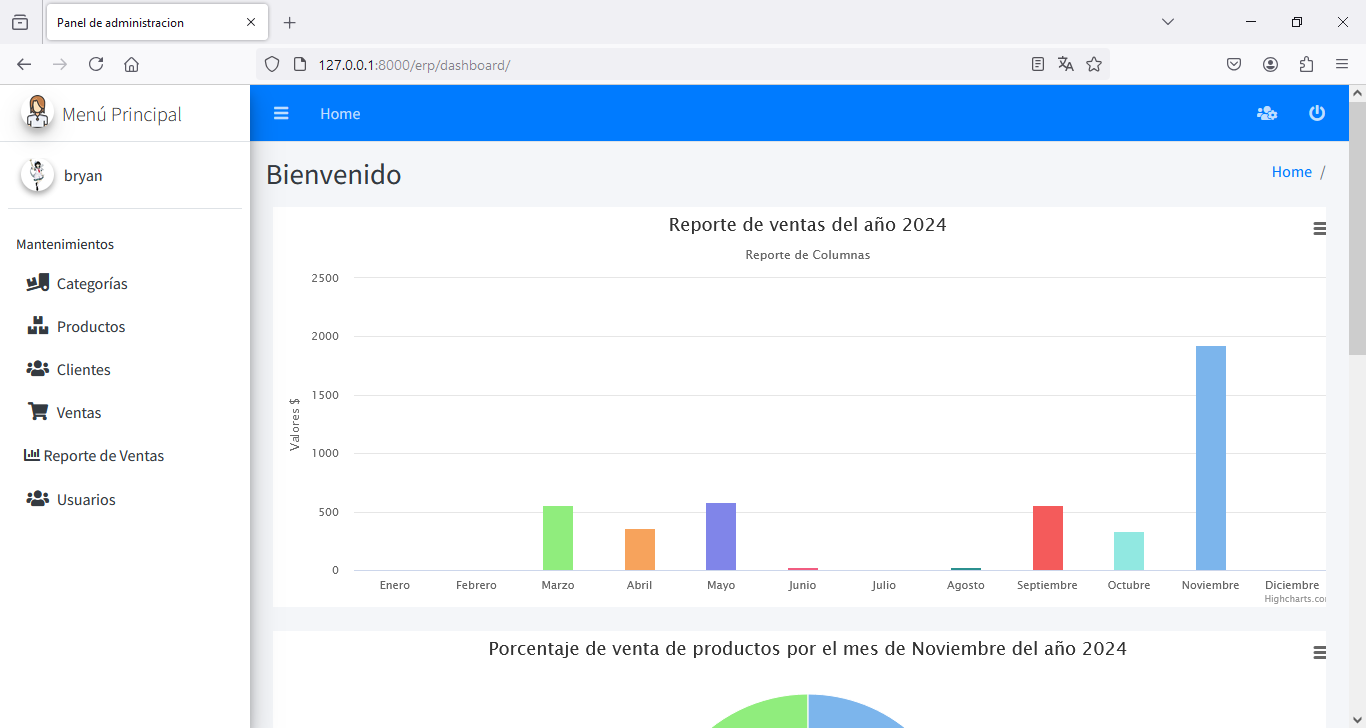The width and height of the screenshot is (1366, 728).
Task: Click the Categorías truck icon
Action: tap(38, 283)
